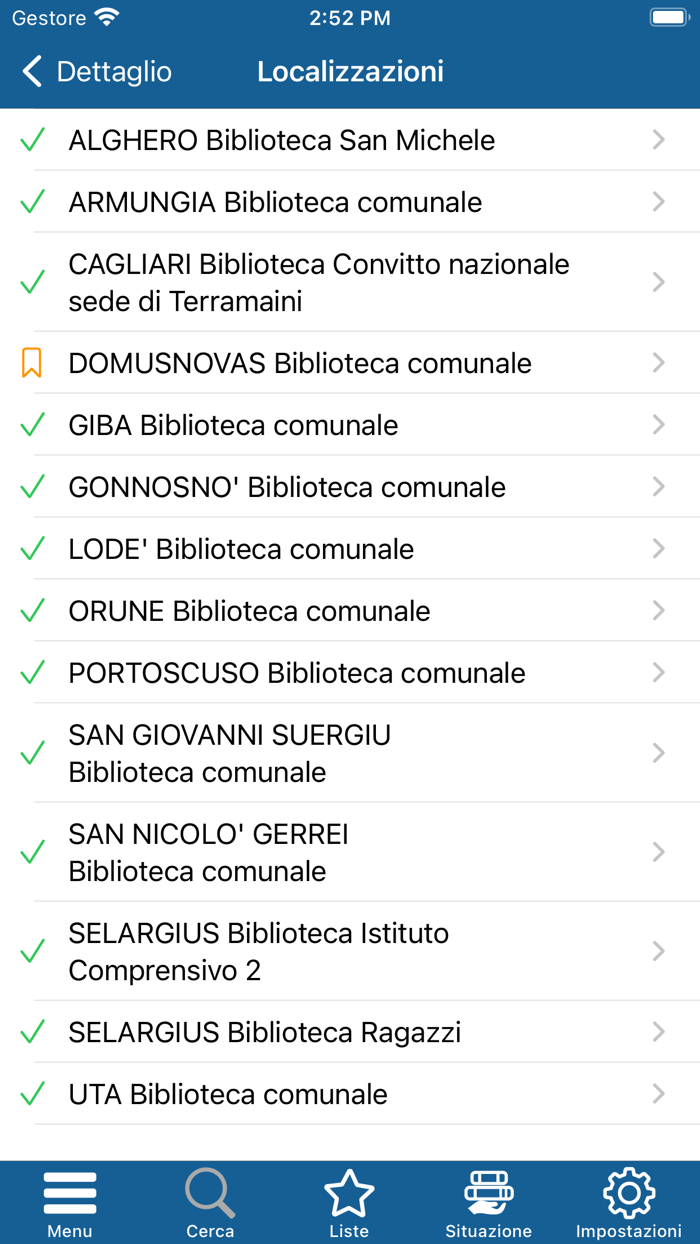Image resolution: width=700 pixels, height=1244 pixels.
Task: Open SAN GIOVANNI SUERGIU Biblioteca comunale
Action: (x=350, y=752)
